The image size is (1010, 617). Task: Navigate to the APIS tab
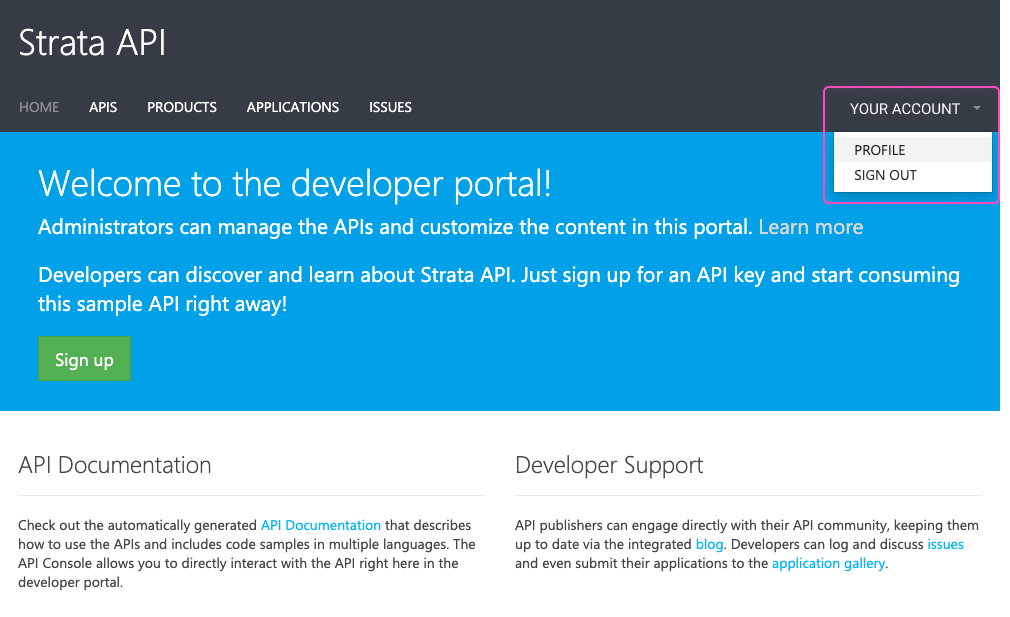102,107
